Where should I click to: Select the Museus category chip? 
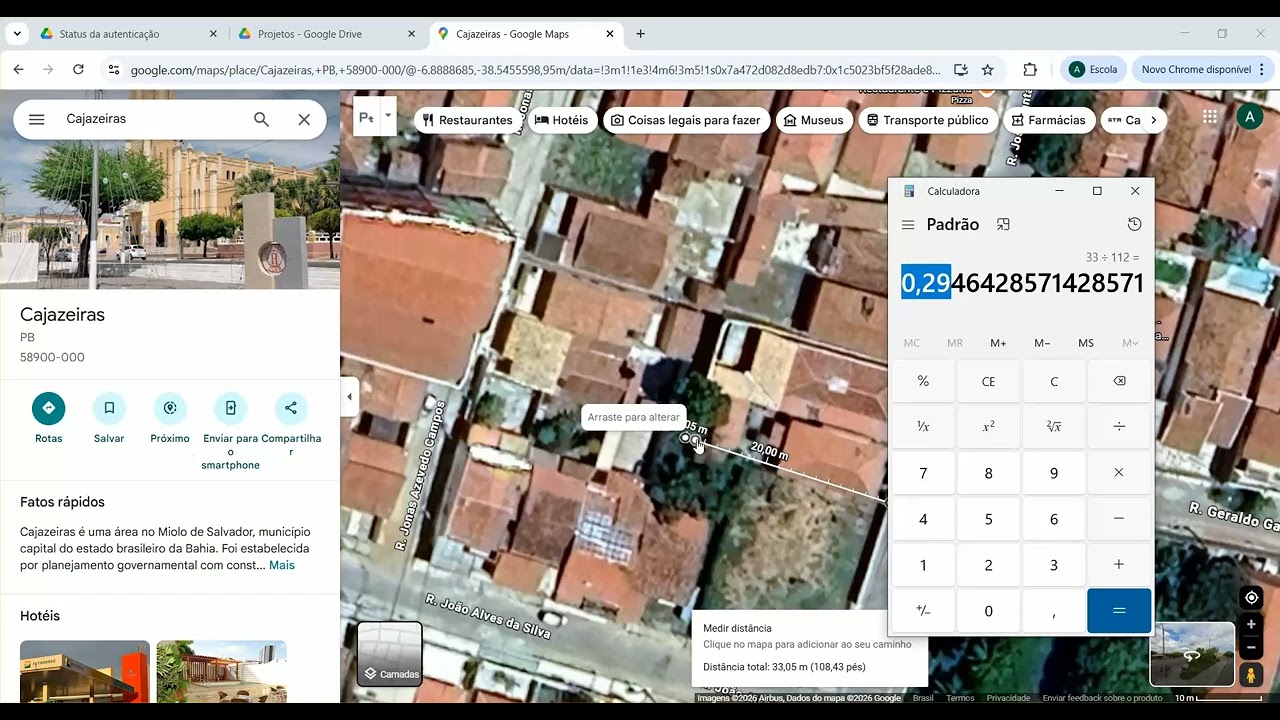click(813, 120)
